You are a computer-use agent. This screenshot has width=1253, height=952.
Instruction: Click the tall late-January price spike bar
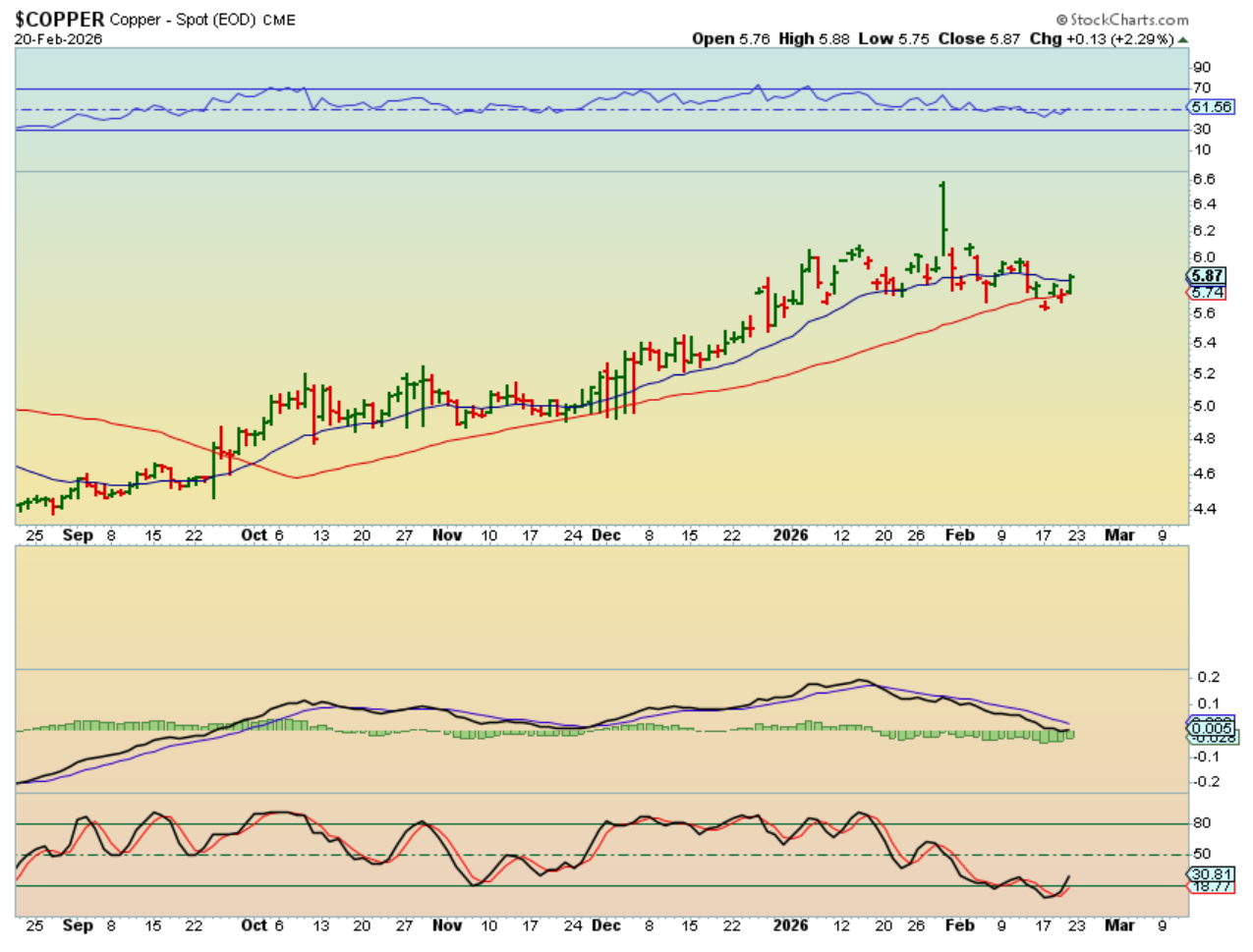pos(942,216)
